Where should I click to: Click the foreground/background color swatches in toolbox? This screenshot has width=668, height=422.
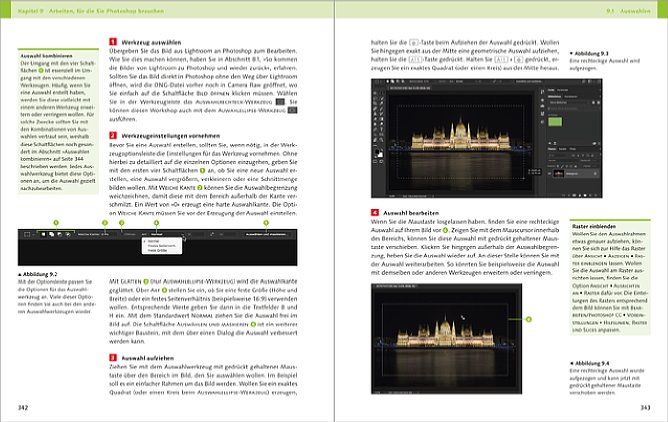point(379,153)
